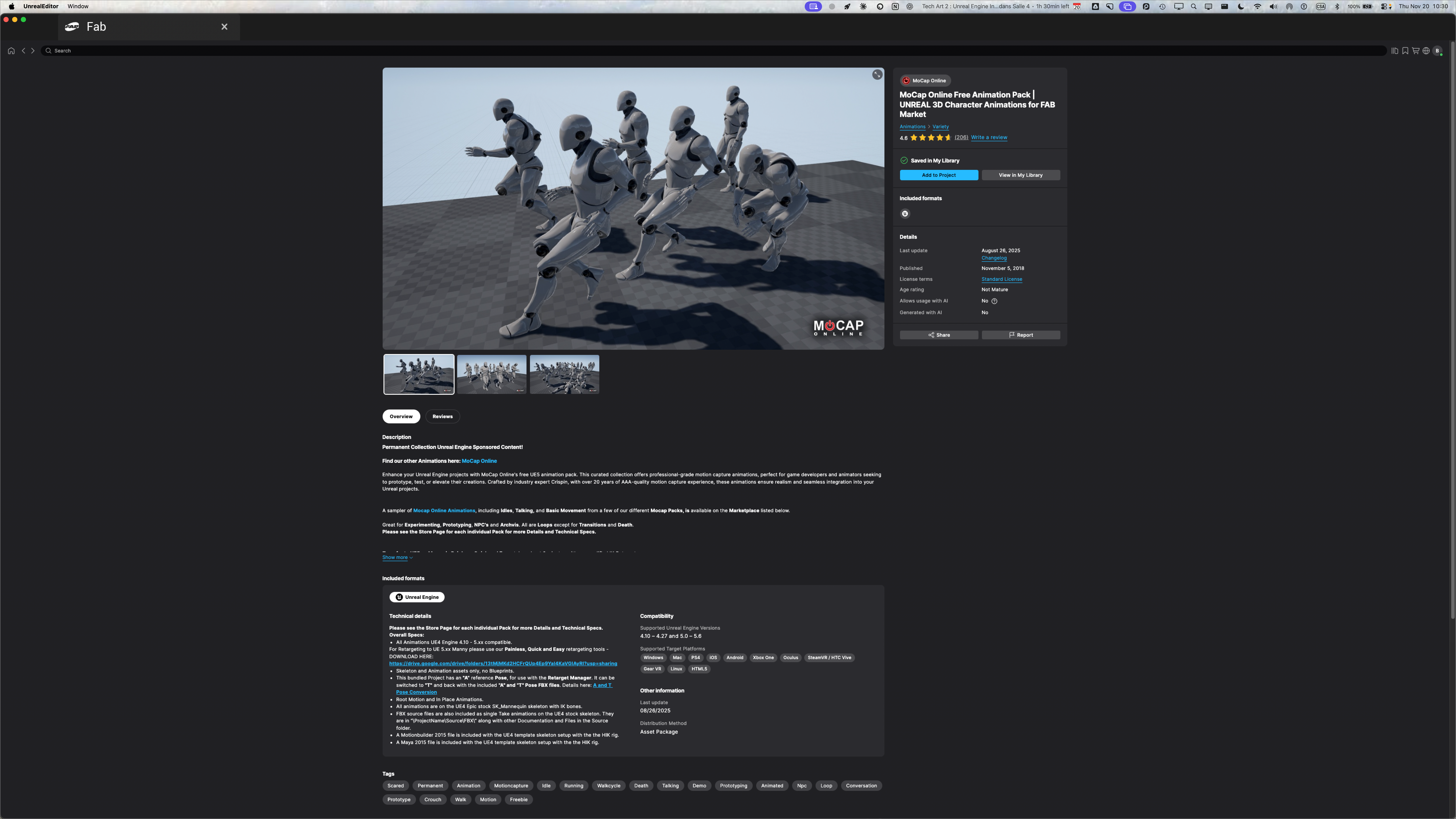Image resolution: width=1456 pixels, height=819 pixels.
Task: Open the Bluetooth menu bar icon
Action: pyautogui.click(x=1337, y=6)
